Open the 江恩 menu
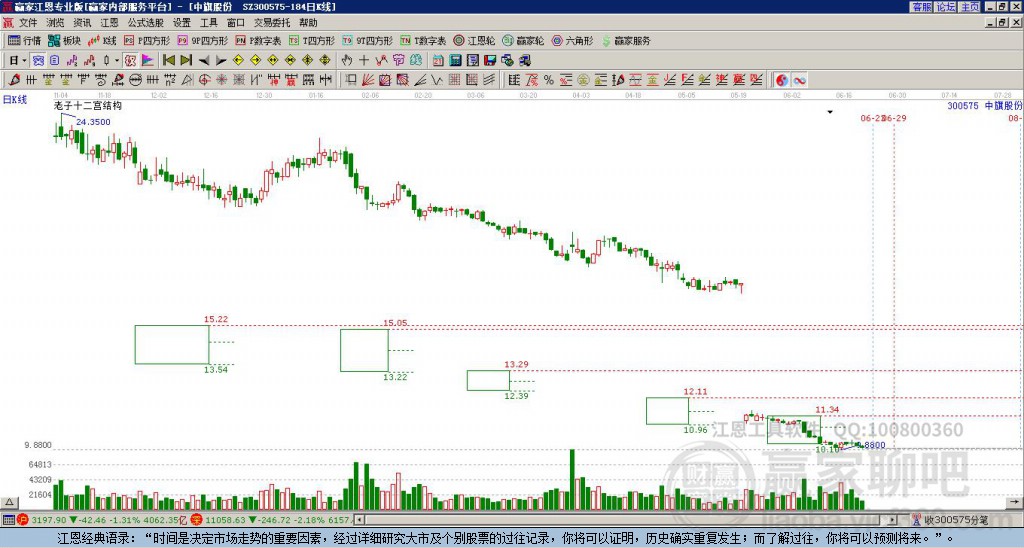The image size is (1024, 548). 109,23
